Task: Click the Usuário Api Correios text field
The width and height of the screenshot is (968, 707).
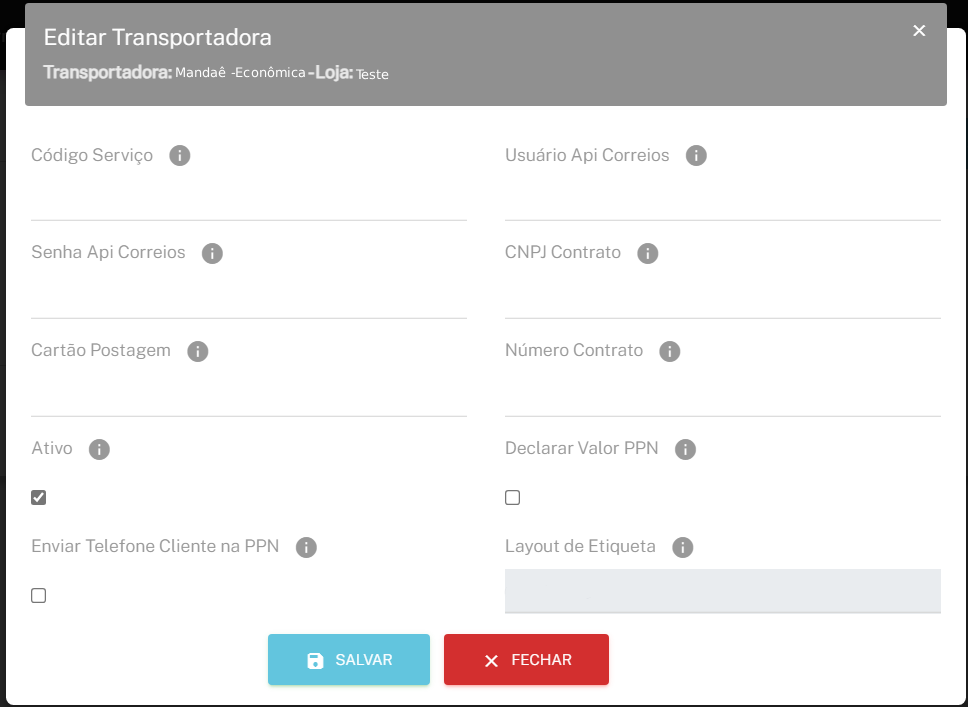Action: point(722,200)
